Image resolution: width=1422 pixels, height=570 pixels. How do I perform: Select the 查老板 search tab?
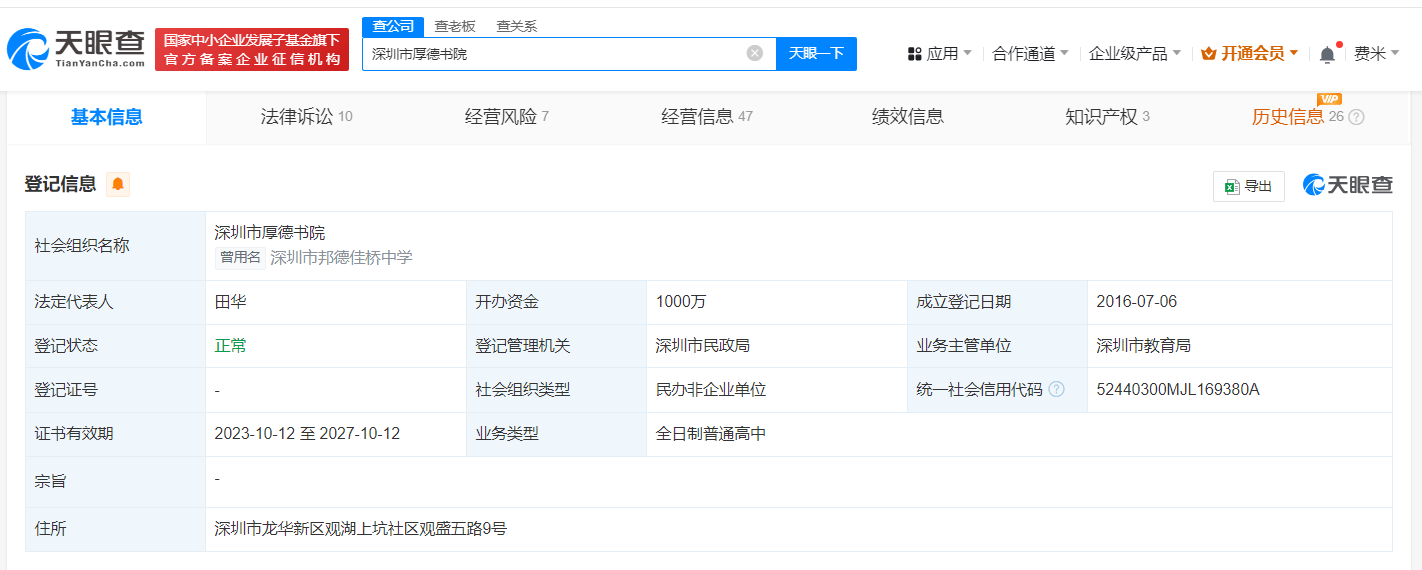tap(455, 26)
